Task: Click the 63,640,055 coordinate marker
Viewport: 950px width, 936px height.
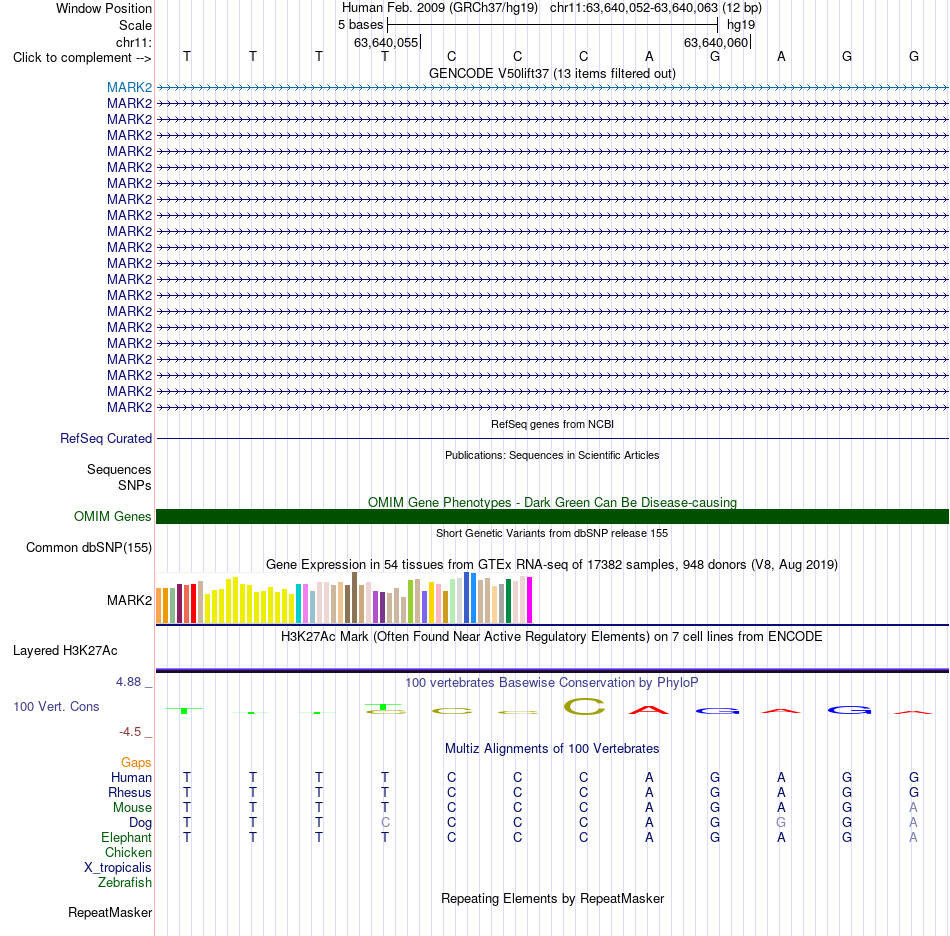Action: point(386,42)
